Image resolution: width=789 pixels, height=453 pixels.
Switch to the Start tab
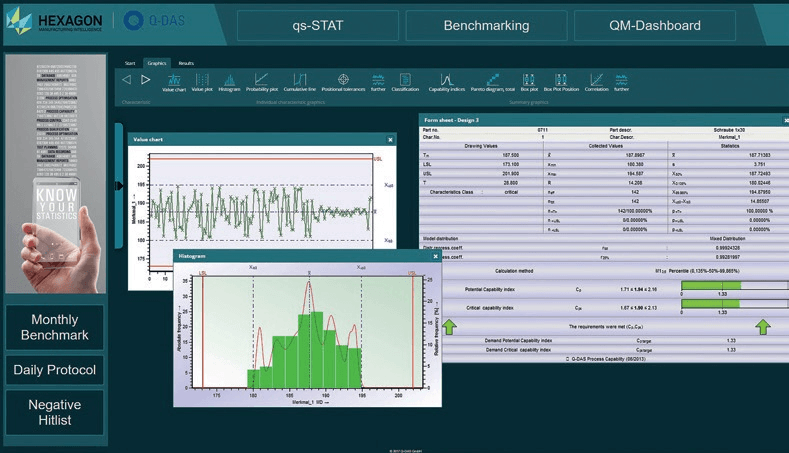tap(130, 63)
